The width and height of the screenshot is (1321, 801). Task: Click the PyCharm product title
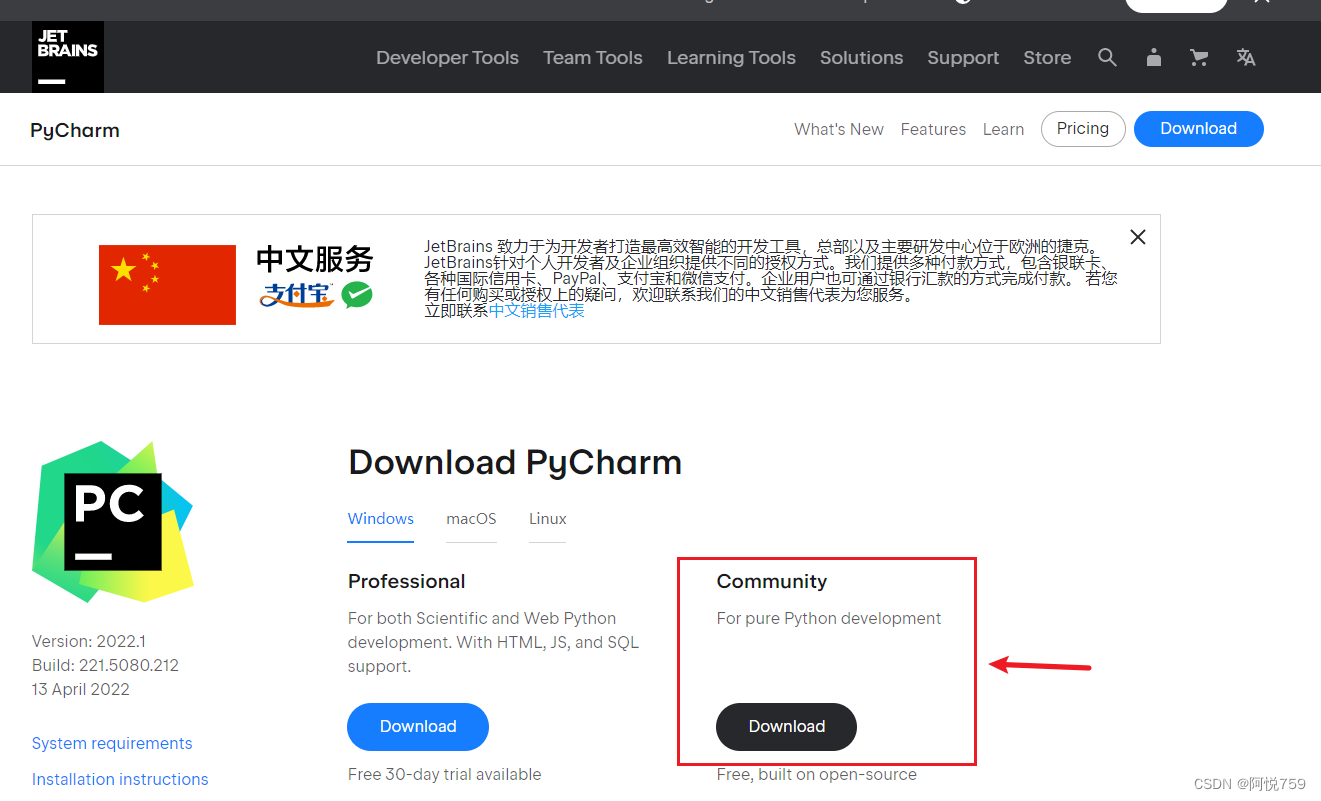75,130
